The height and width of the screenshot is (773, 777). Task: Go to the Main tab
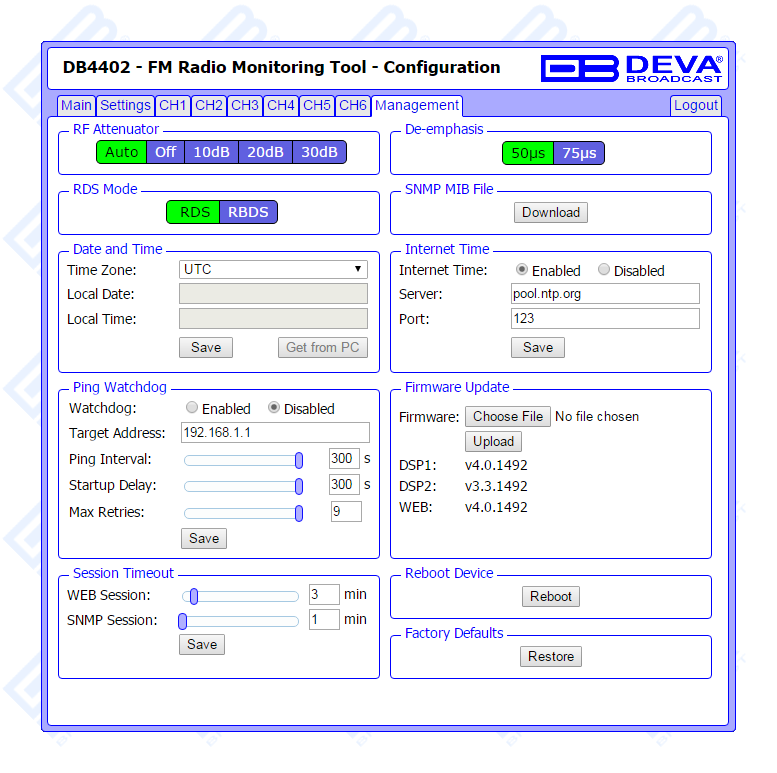point(76,105)
